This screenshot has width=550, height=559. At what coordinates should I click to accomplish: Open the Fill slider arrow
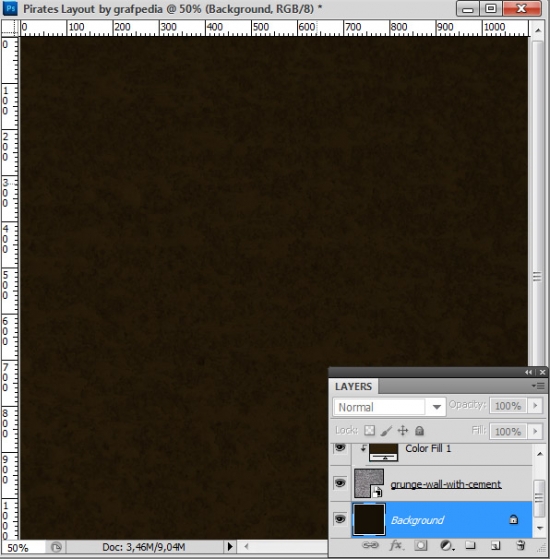point(535,431)
